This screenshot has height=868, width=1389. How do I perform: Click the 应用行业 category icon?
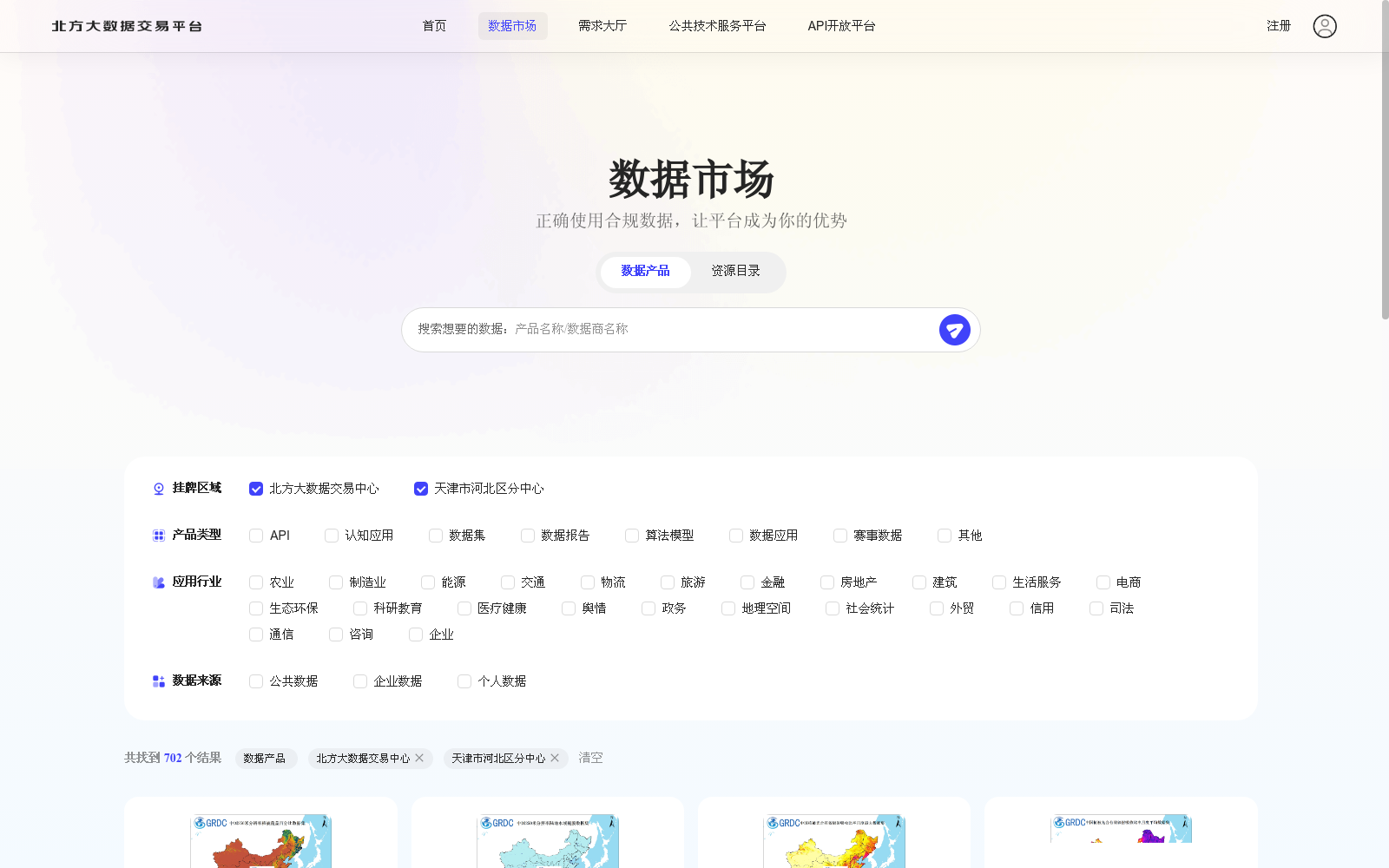157,582
